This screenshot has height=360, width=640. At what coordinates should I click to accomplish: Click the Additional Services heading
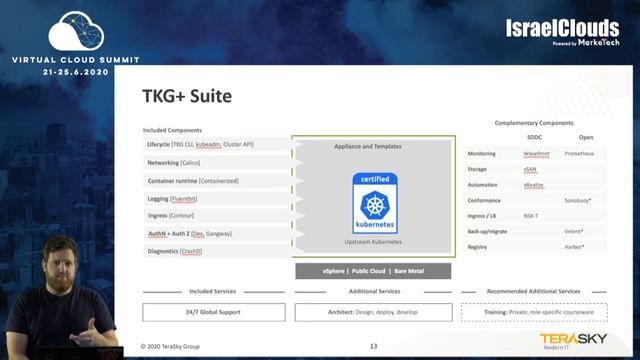(x=375, y=291)
